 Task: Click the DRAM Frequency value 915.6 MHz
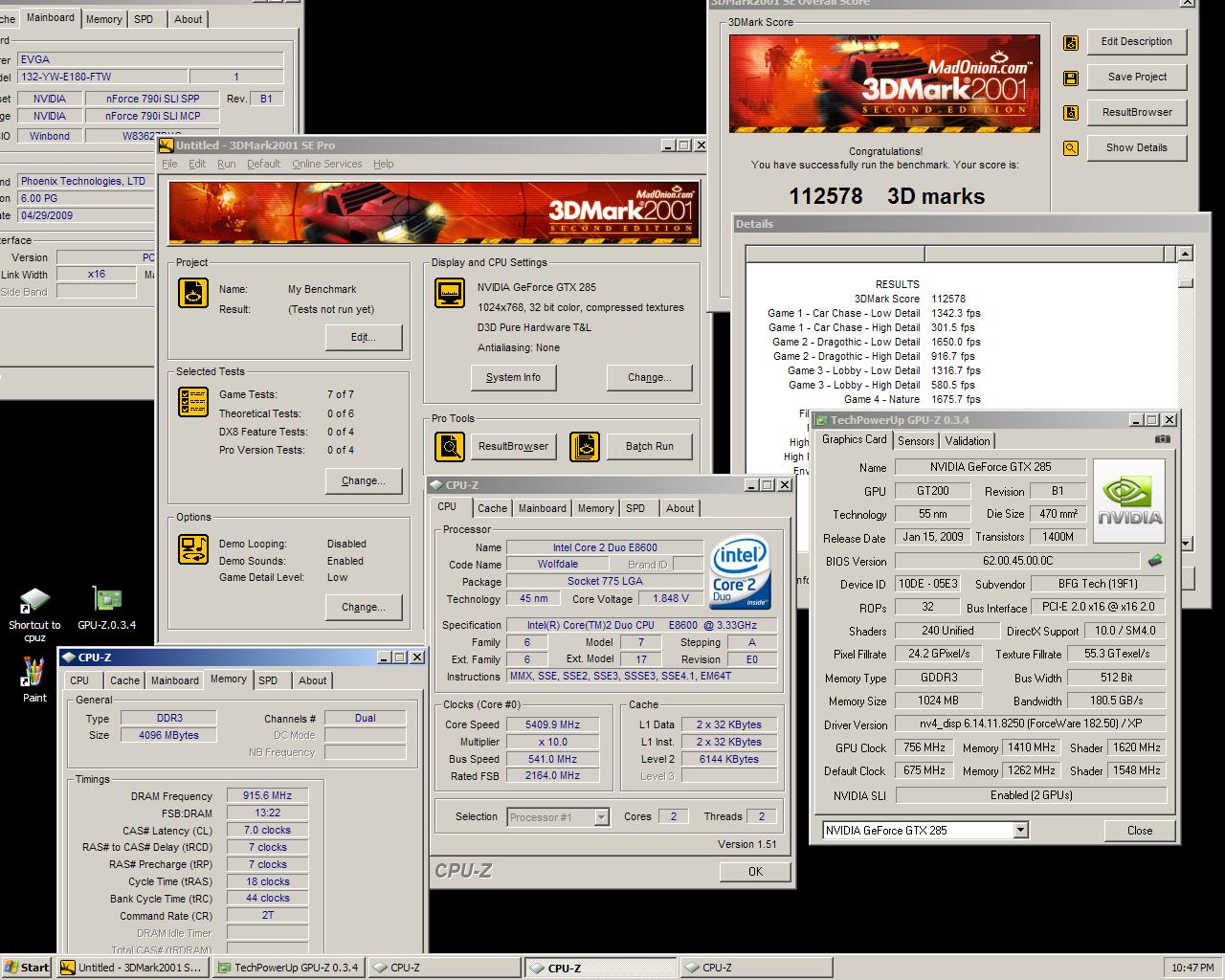pos(268,795)
